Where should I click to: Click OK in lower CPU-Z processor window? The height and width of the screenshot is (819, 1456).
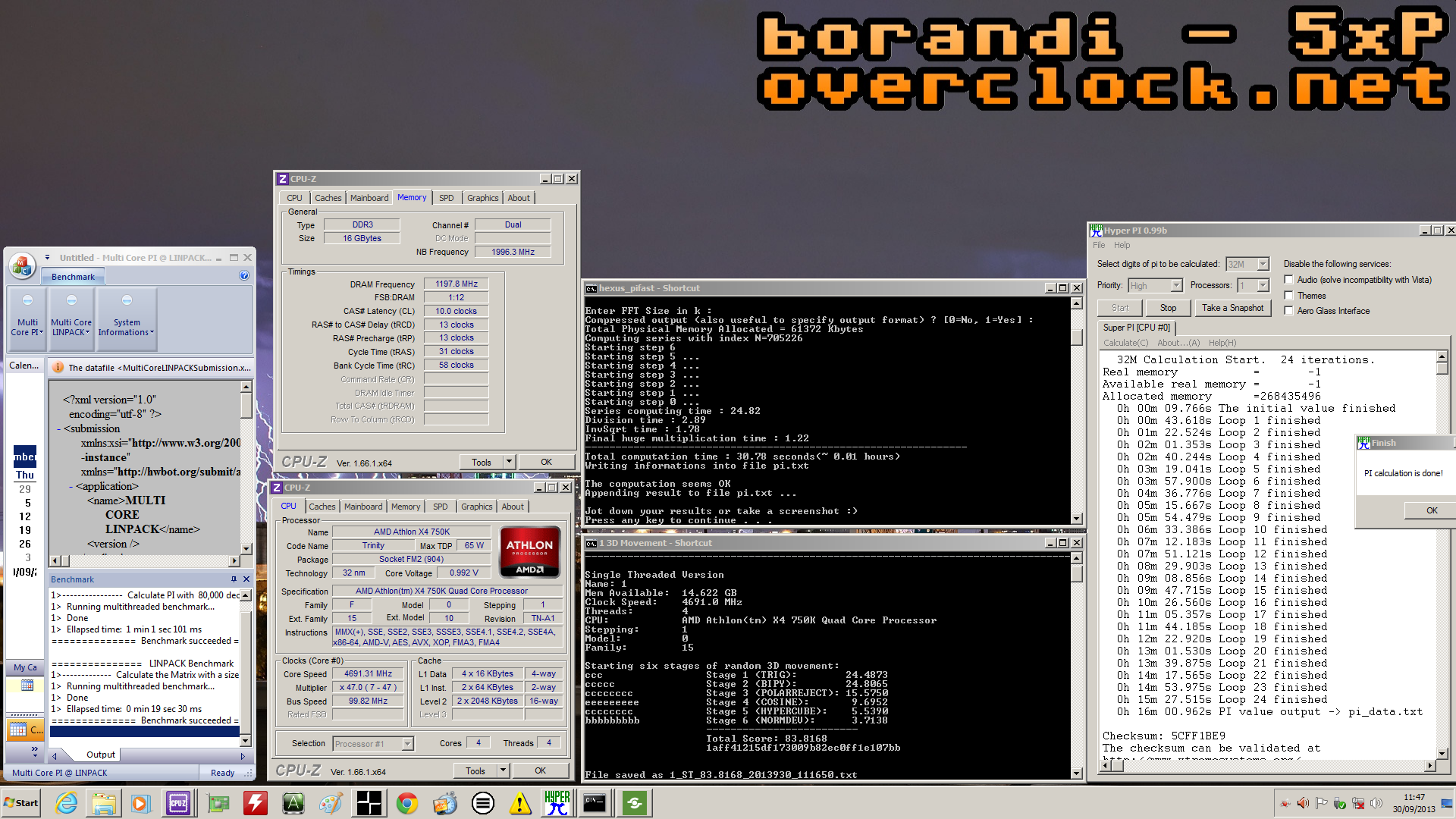point(540,770)
